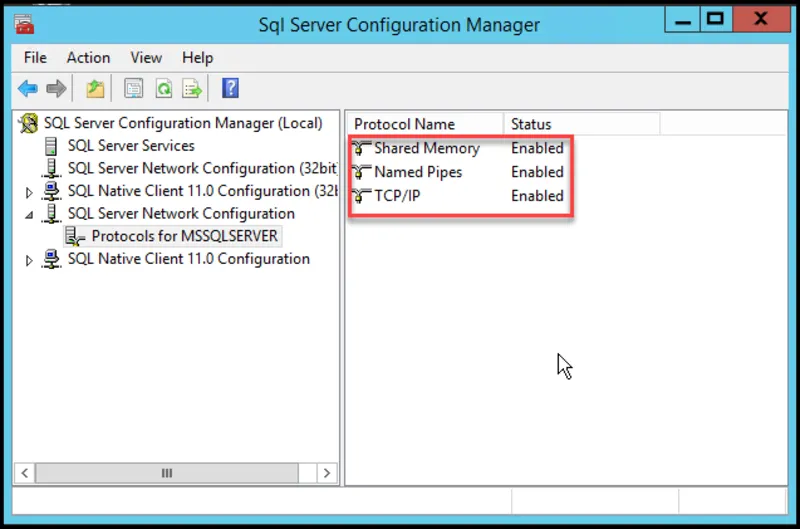Click the Refresh toolbar icon
Viewport: 800px width, 529px height.
(164, 89)
